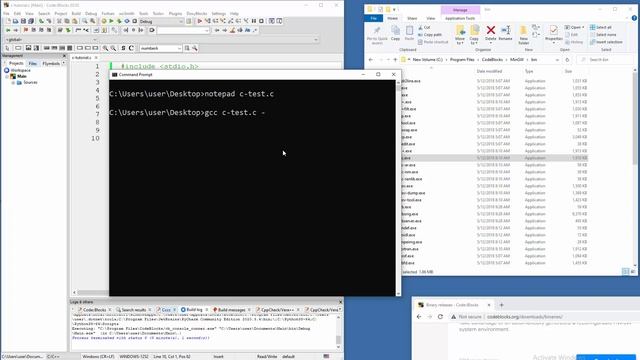The image size is (640, 360).
Task: Click the Build gear icon in Code::Blocks
Action: 104,21
